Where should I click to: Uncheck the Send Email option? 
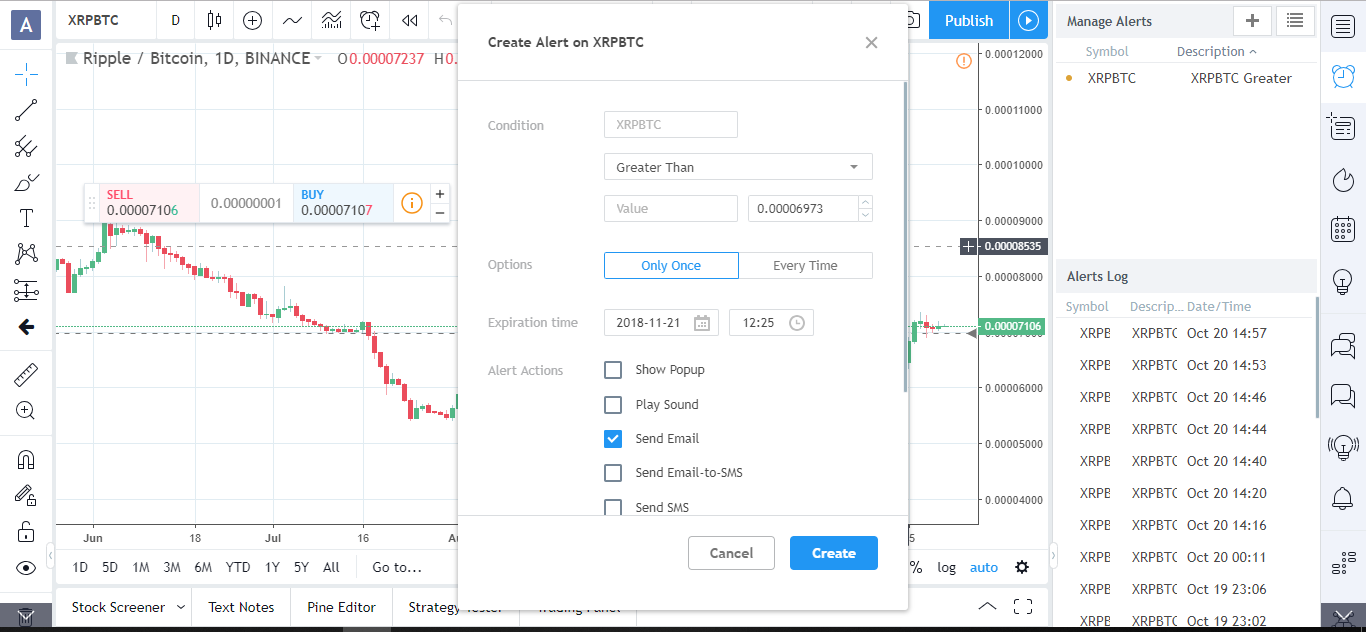pyautogui.click(x=613, y=438)
